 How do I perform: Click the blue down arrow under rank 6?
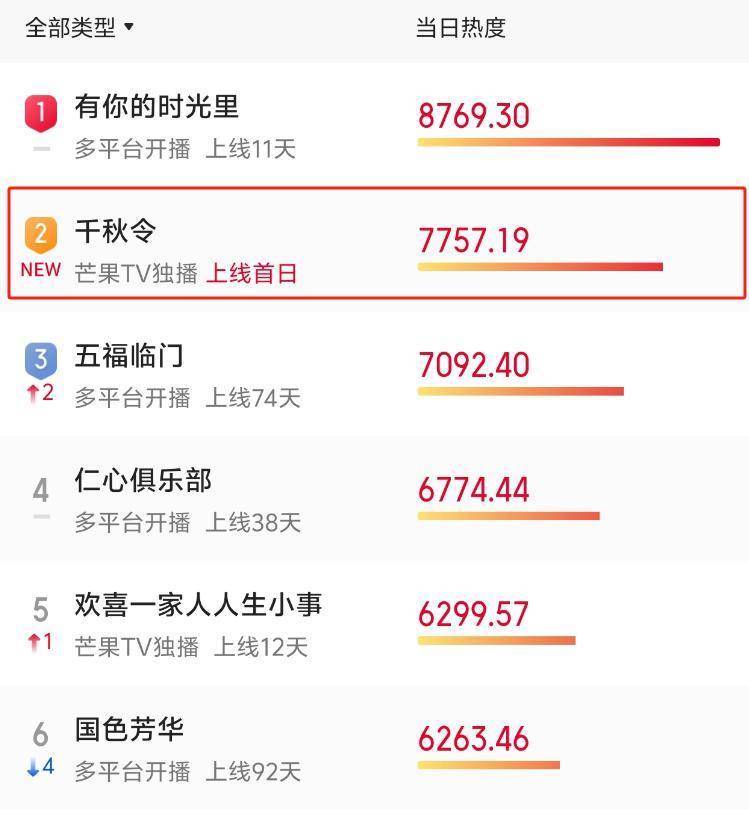33,767
